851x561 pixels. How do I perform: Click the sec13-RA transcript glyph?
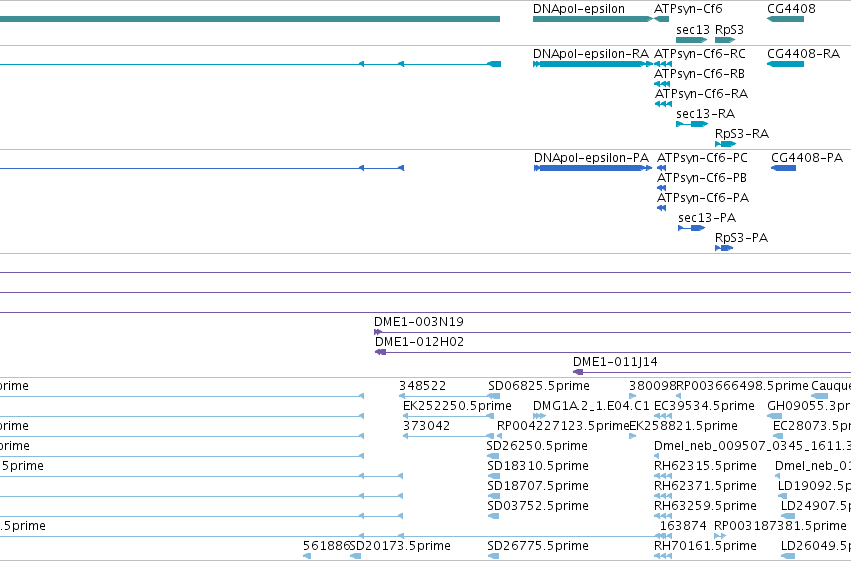tap(692, 124)
